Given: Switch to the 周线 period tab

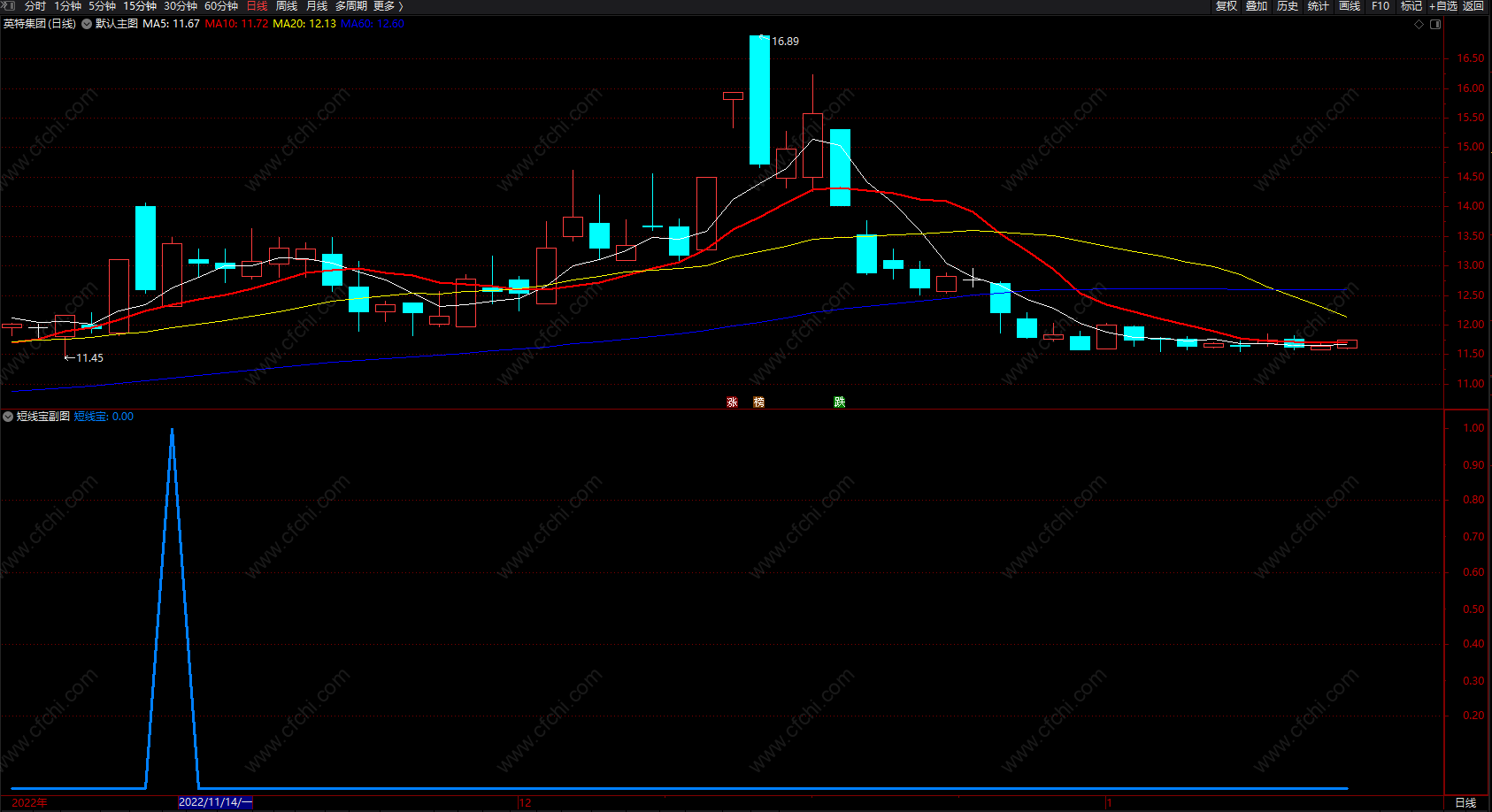Looking at the screenshot, I should (287, 6).
